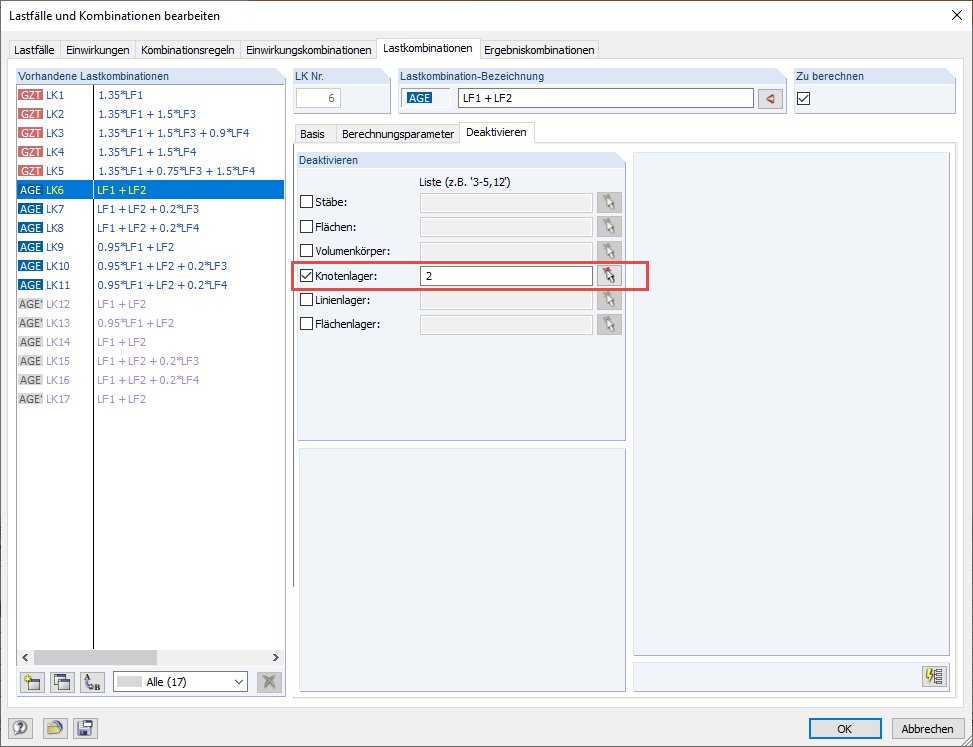Click the lightning list icon at bottom right
Image resolution: width=973 pixels, height=747 pixels.
(x=935, y=676)
